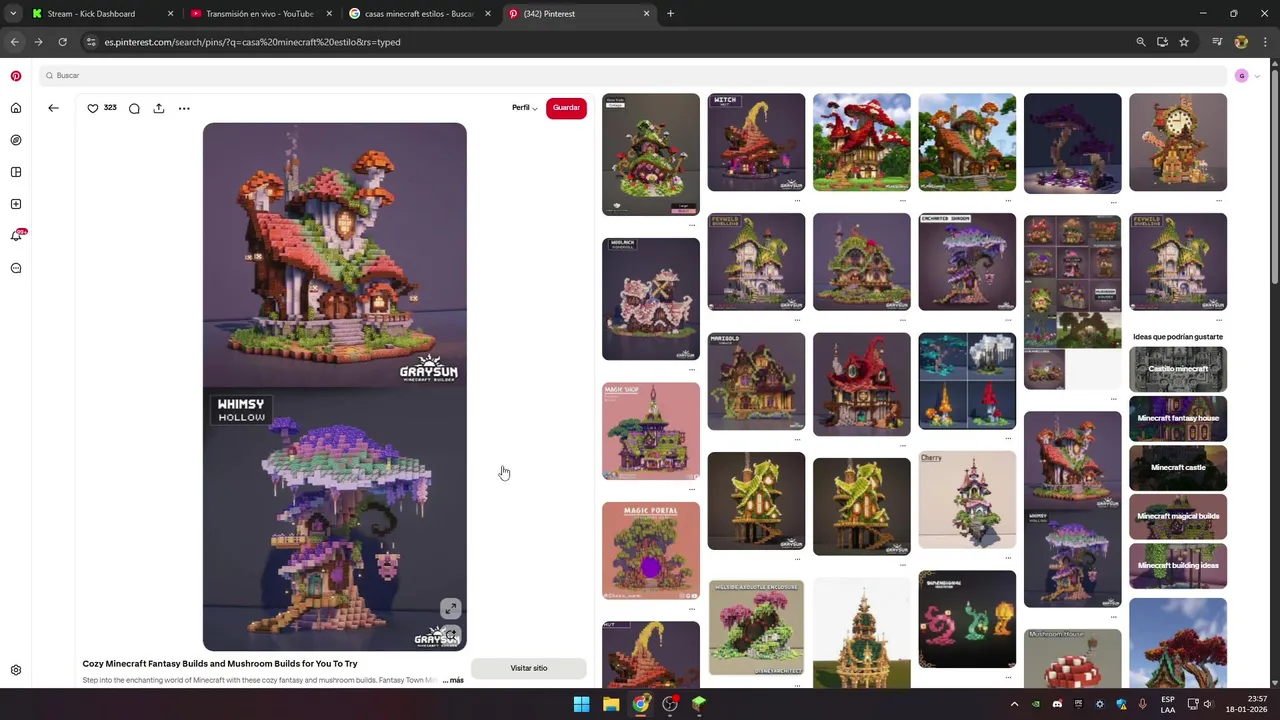Show hidden system tray icons chevron
1280x720 pixels.
click(x=1014, y=704)
